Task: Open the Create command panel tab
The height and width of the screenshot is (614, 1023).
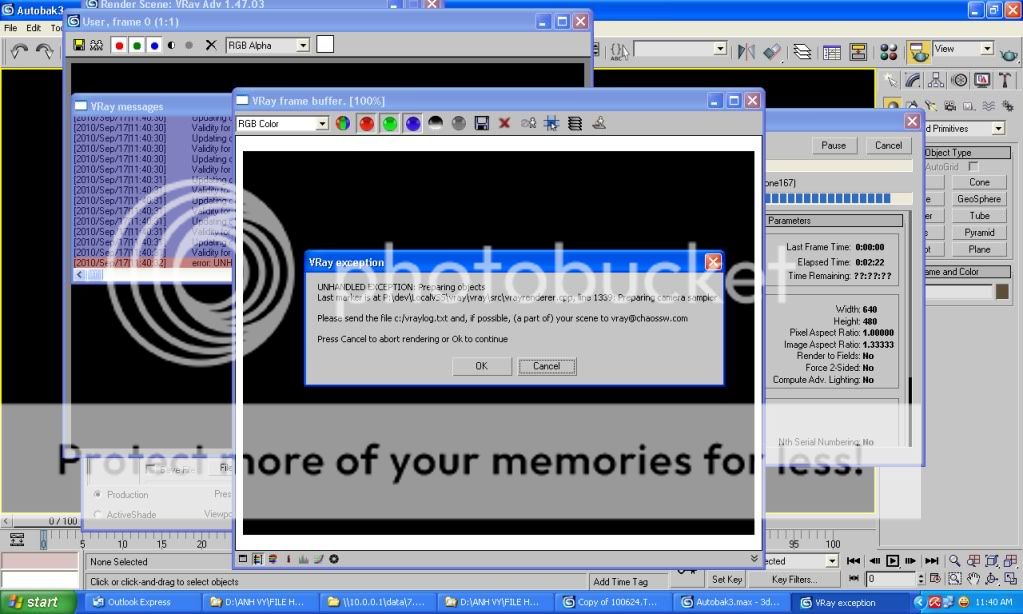Action: [891, 80]
